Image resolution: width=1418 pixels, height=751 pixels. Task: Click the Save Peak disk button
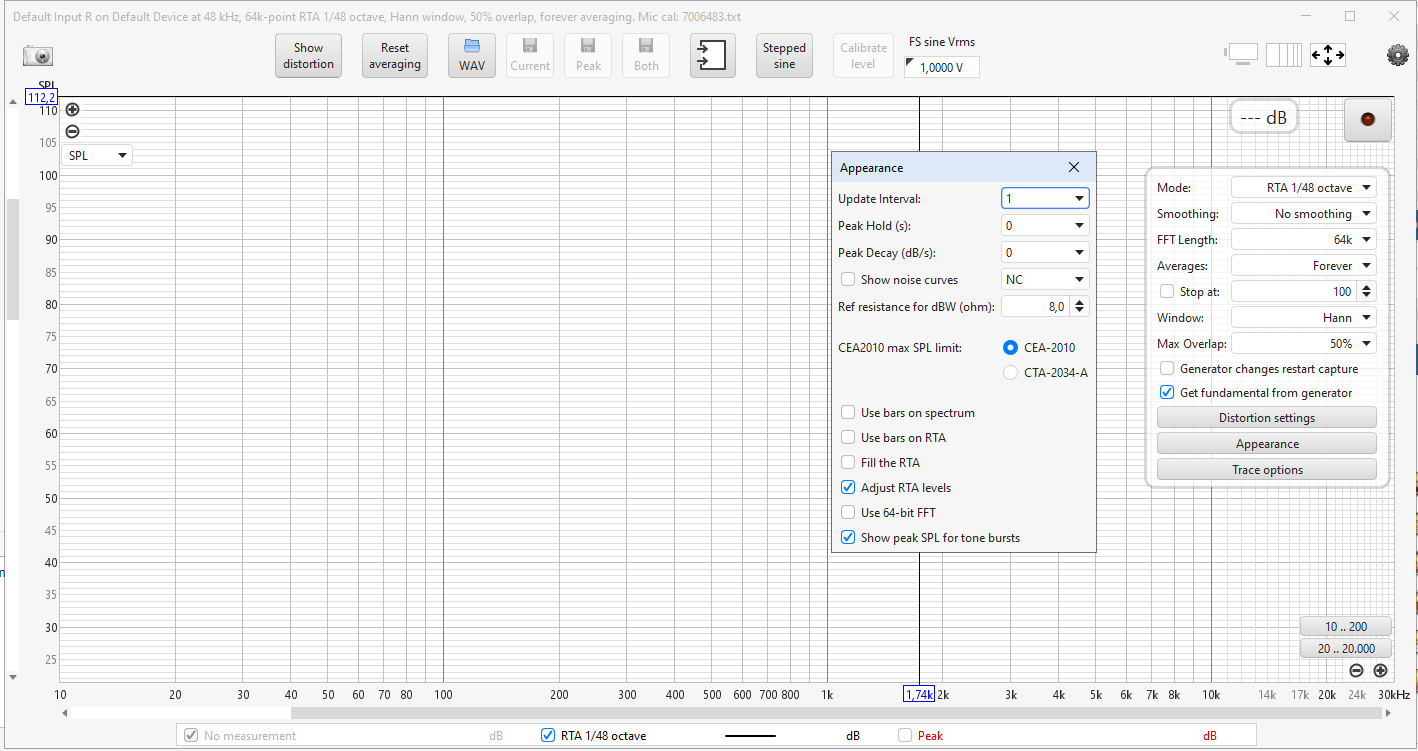point(588,55)
